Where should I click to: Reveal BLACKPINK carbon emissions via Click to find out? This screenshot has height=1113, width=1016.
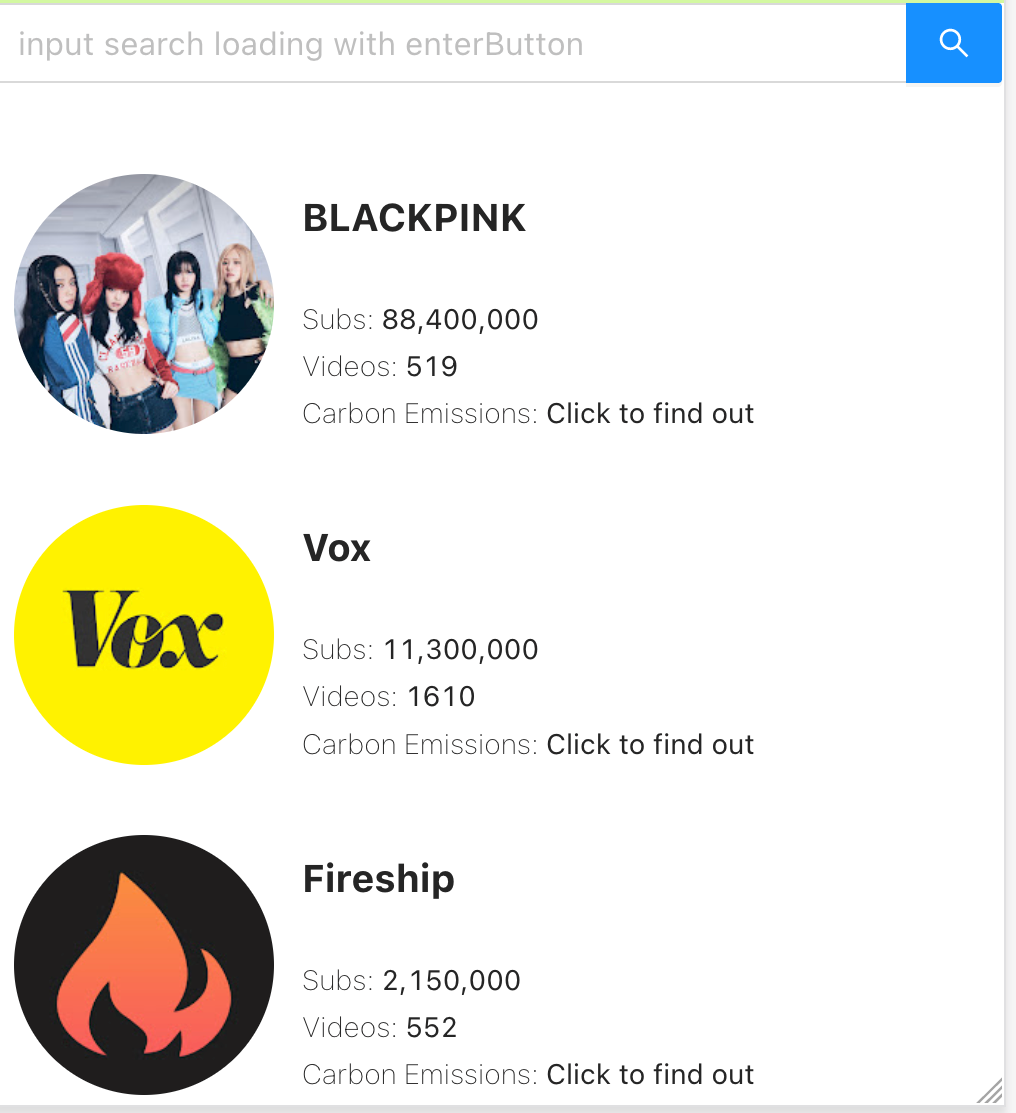click(650, 413)
